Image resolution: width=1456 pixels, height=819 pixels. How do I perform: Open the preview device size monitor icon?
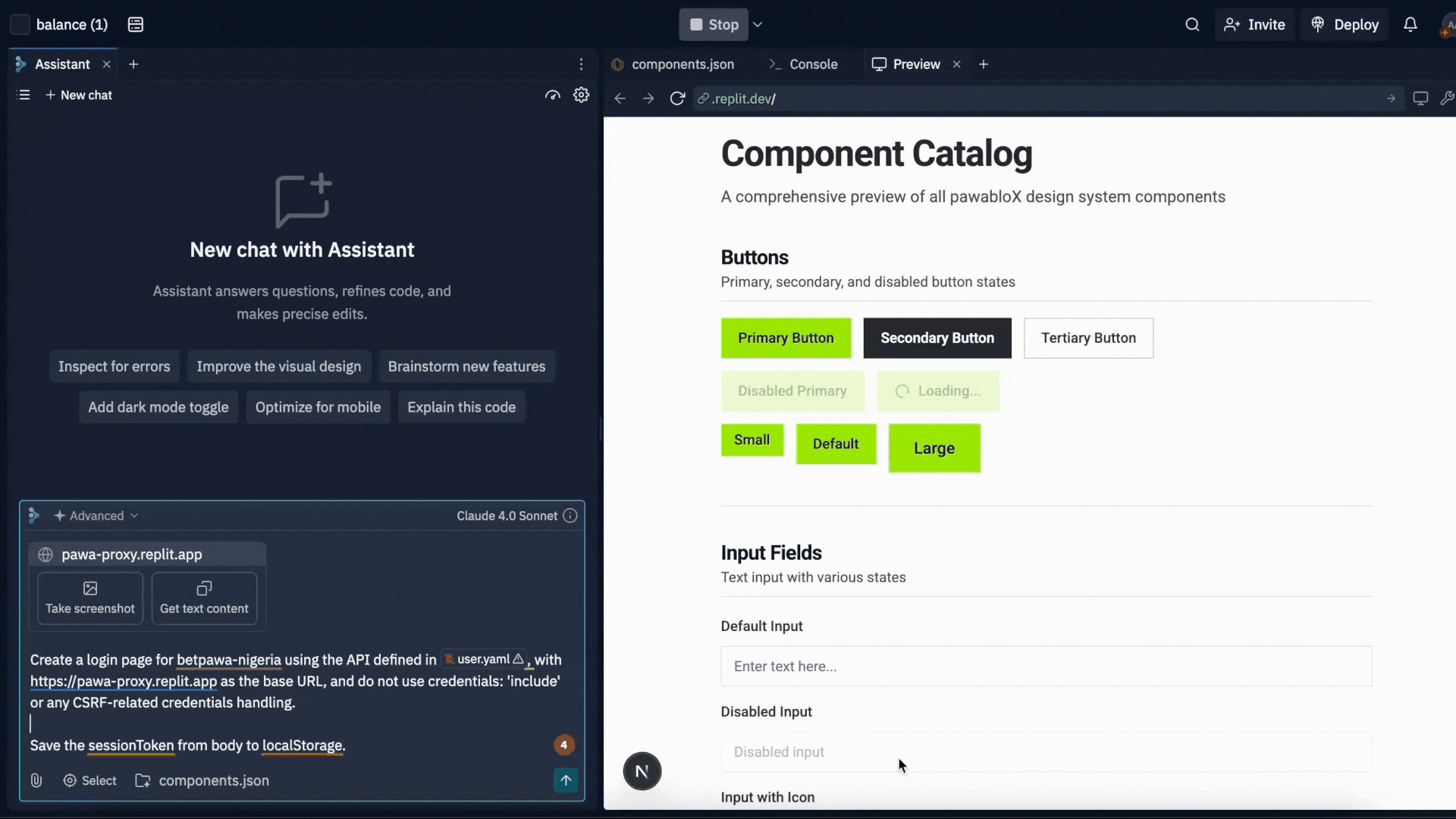1420,99
